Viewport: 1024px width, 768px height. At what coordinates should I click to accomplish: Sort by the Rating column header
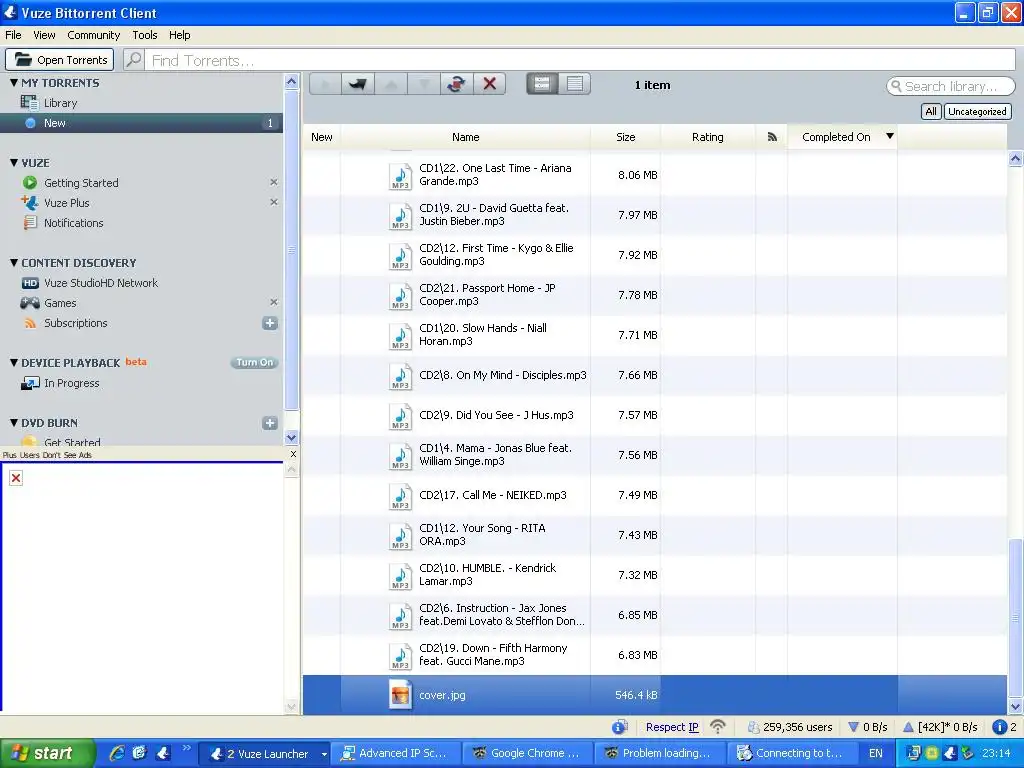pos(707,136)
